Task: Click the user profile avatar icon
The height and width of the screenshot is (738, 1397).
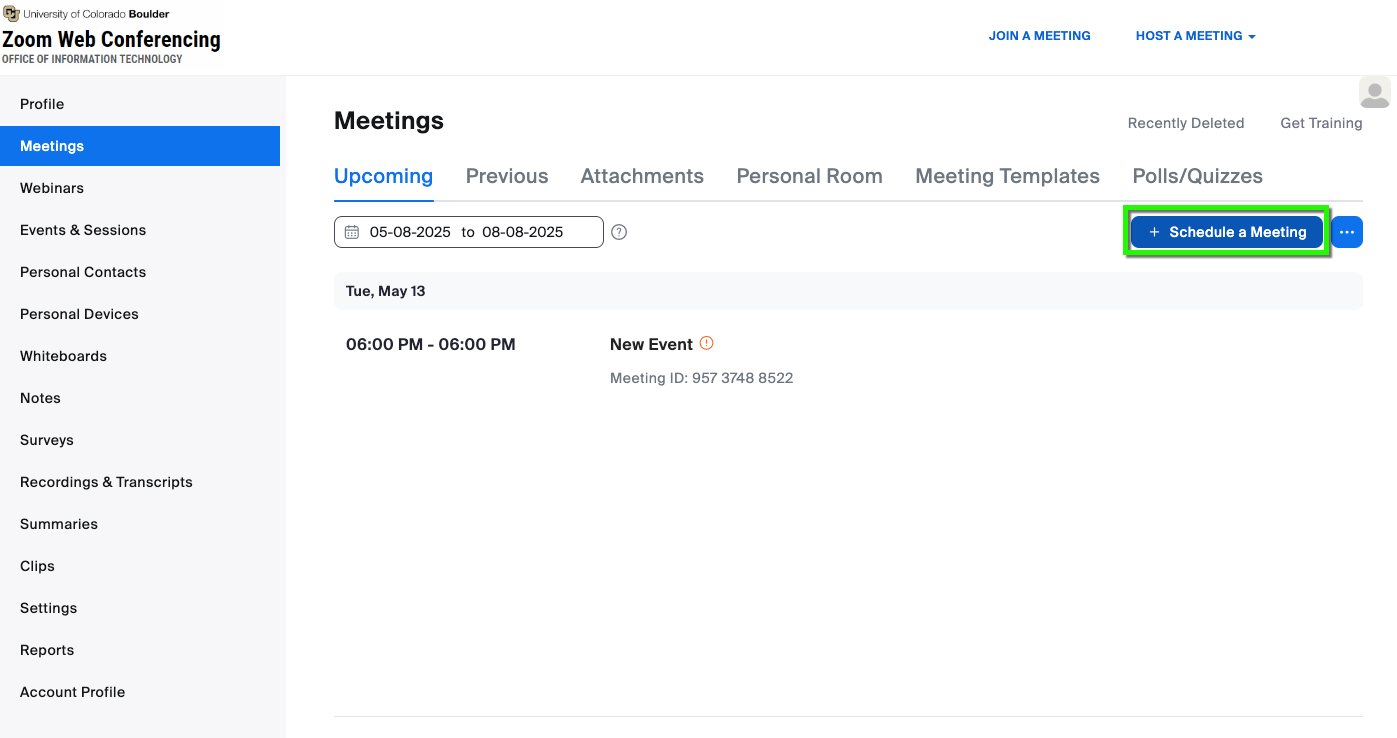Action: pyautogui.click(x=1375, y=93)
